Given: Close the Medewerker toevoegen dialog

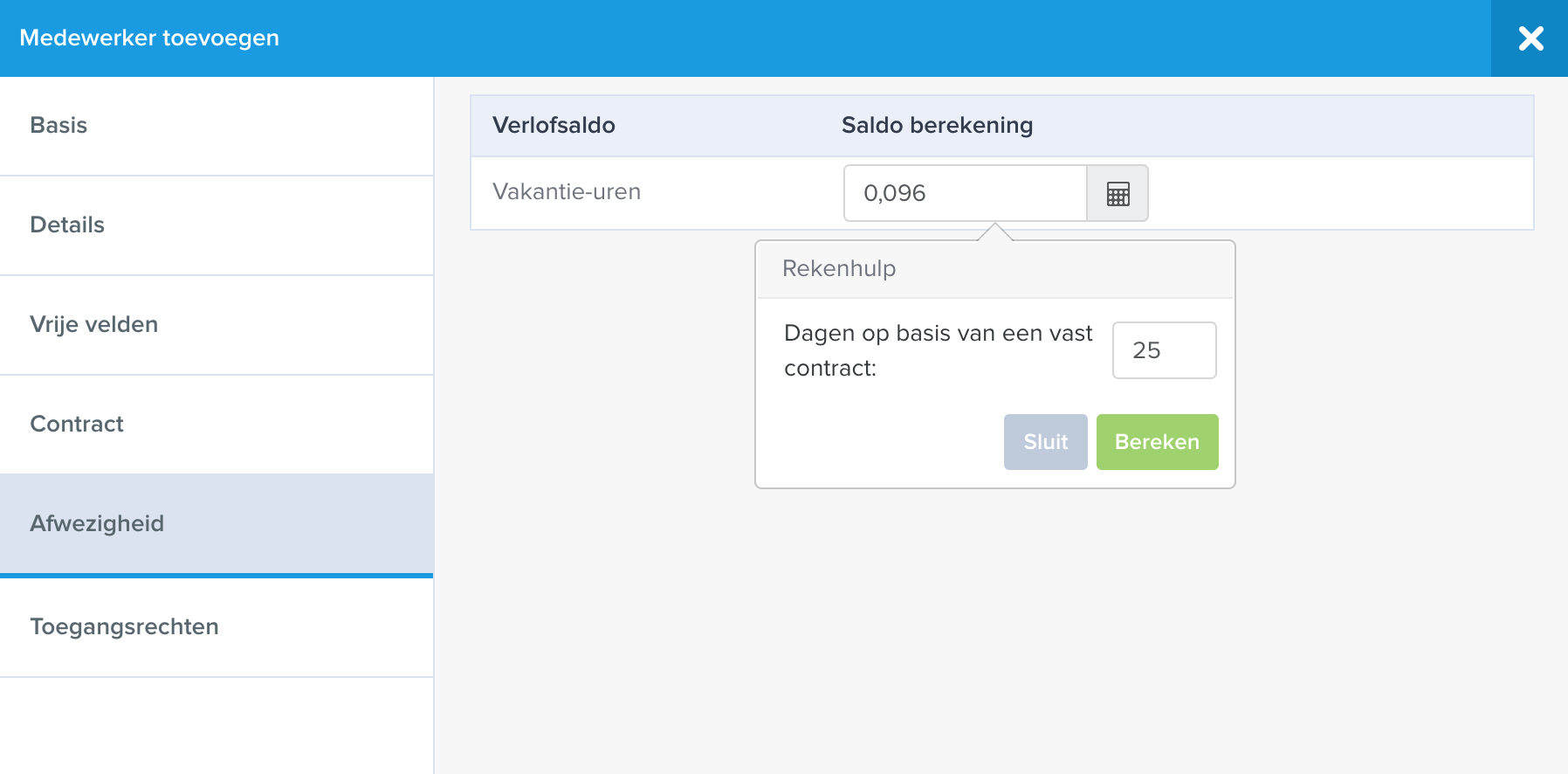Looking at the screenshot, I should (1530, 38).
